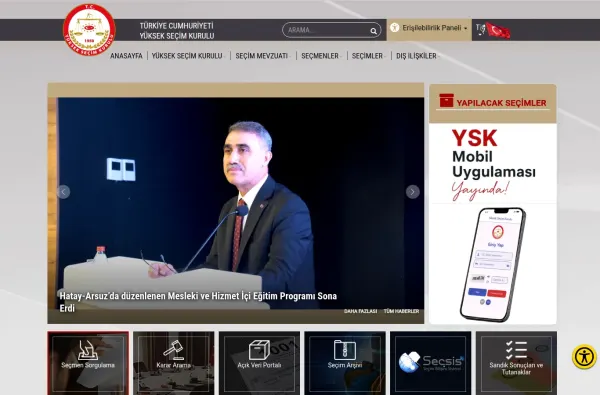
Task: Go to Anasayfa menu item
Action: pos(126,56)
